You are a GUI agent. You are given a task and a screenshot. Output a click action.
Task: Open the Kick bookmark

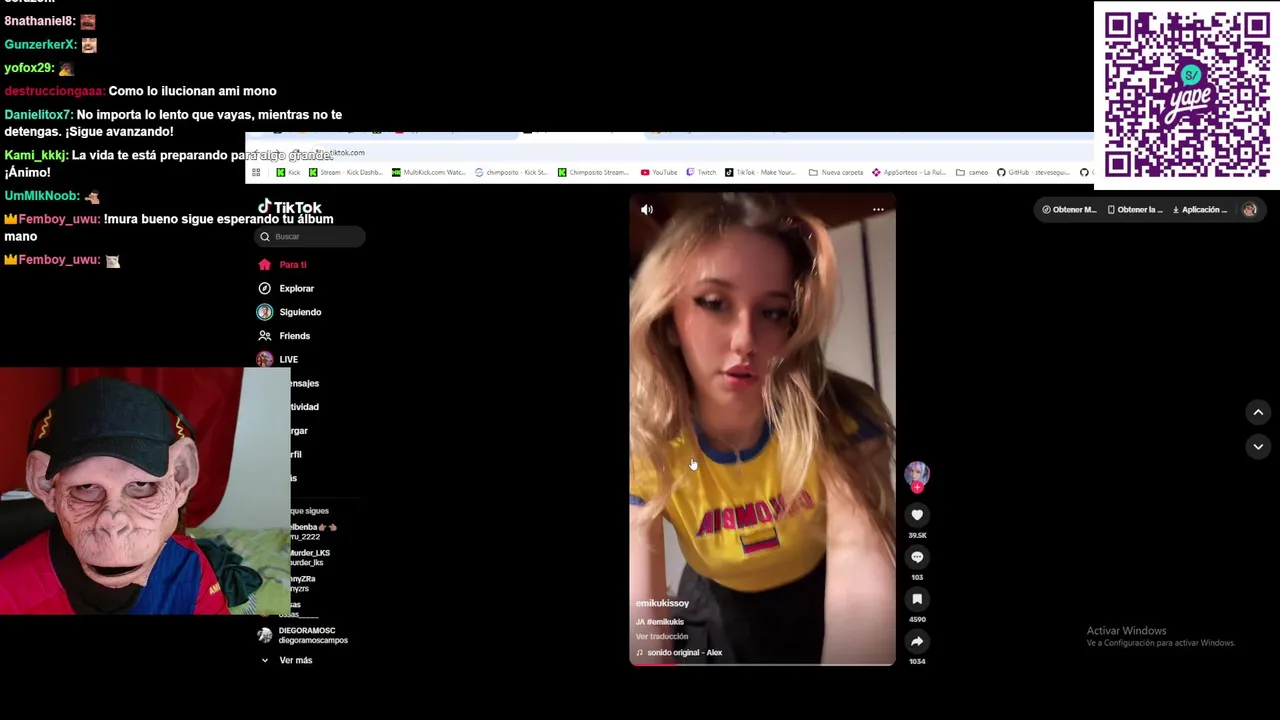(289, 172)
